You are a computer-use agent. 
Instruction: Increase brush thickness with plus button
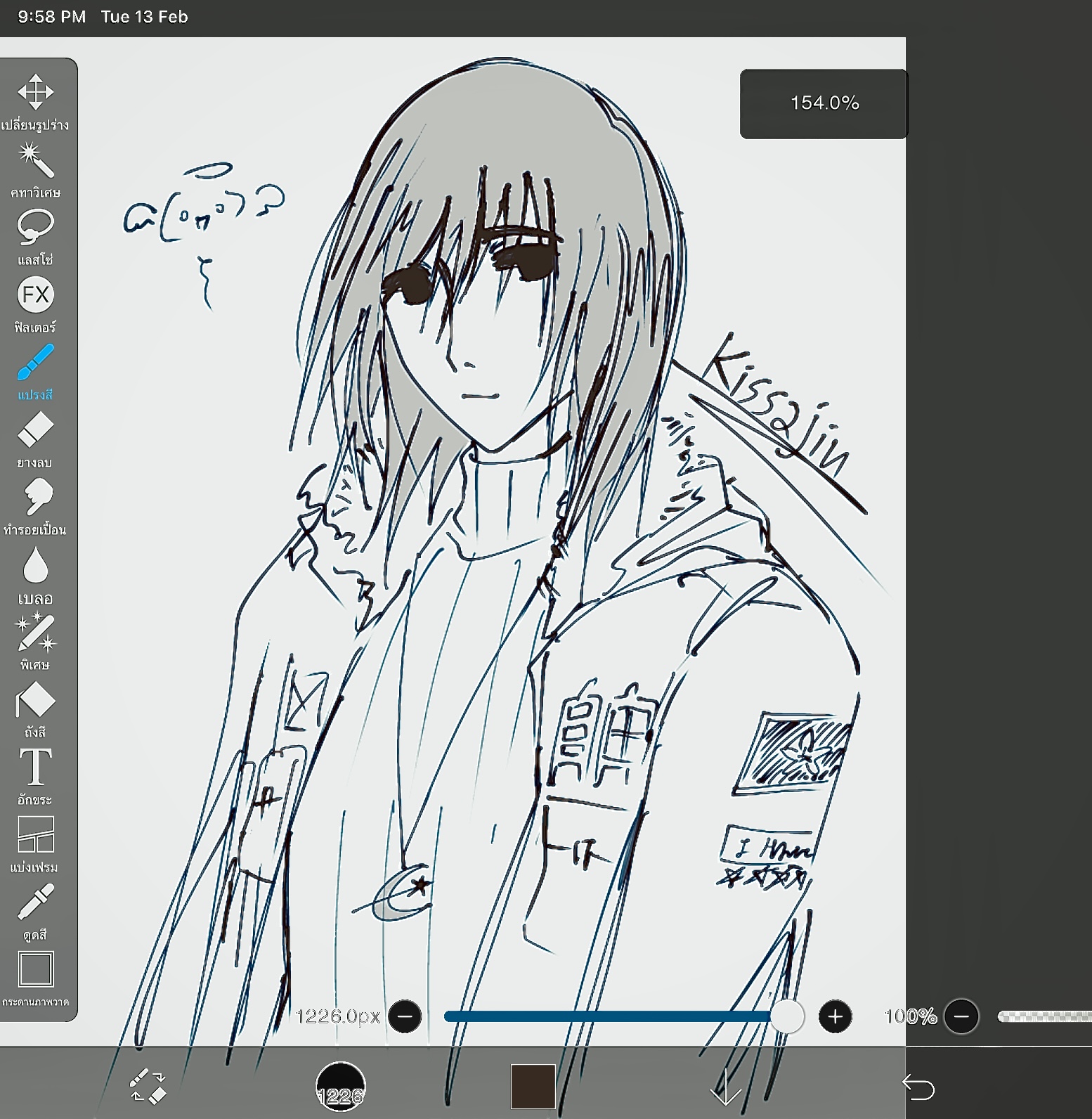[x=835, y=1016]
